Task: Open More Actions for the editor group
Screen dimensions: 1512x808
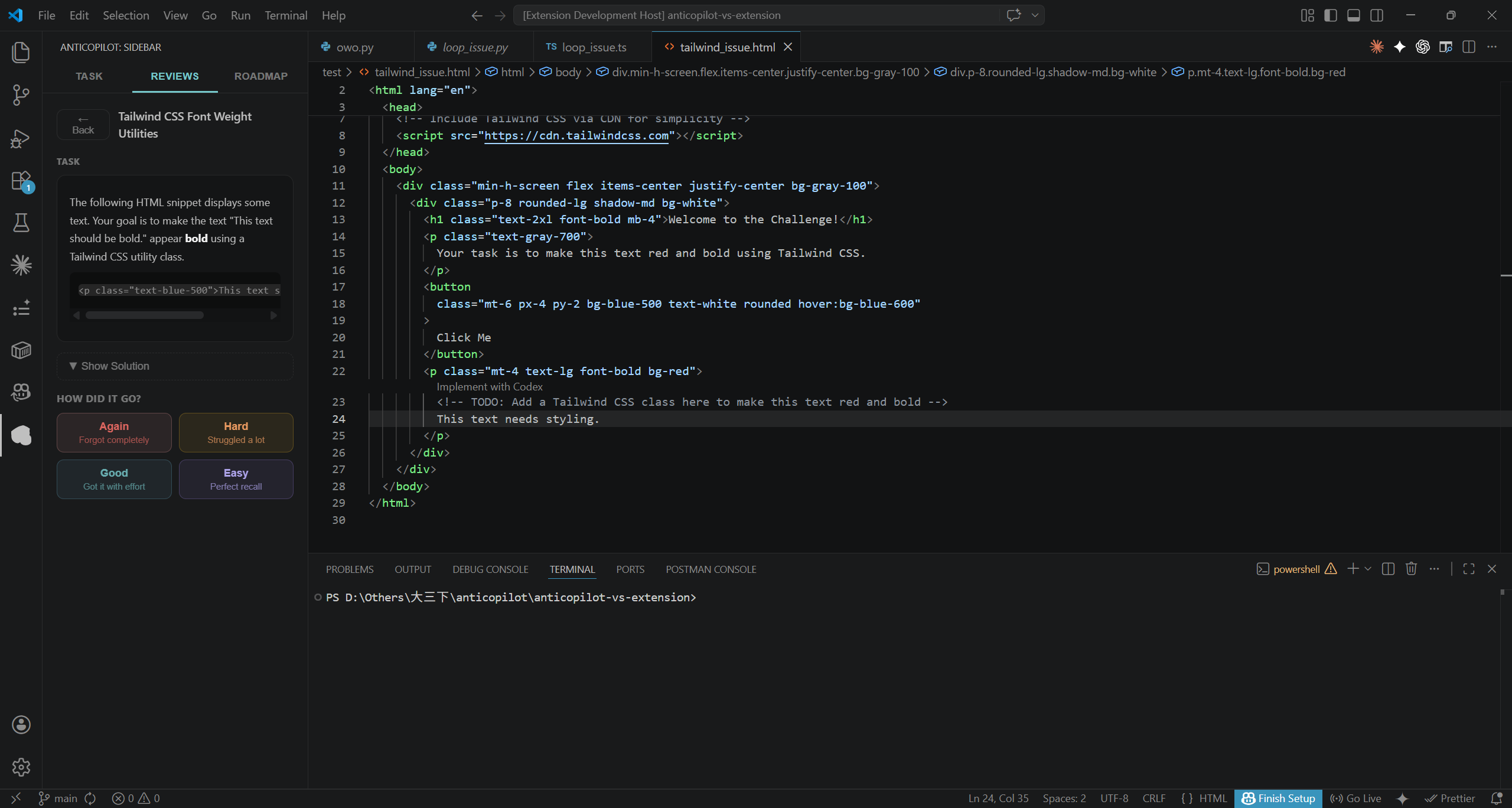Action: click(x=1492, y=47)
